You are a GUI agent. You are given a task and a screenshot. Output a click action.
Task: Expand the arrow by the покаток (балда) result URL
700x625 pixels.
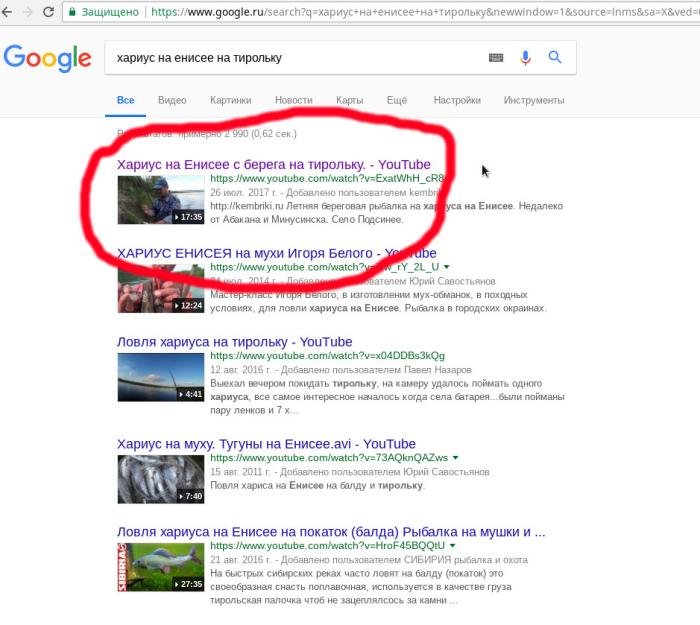tap(452, 546)
